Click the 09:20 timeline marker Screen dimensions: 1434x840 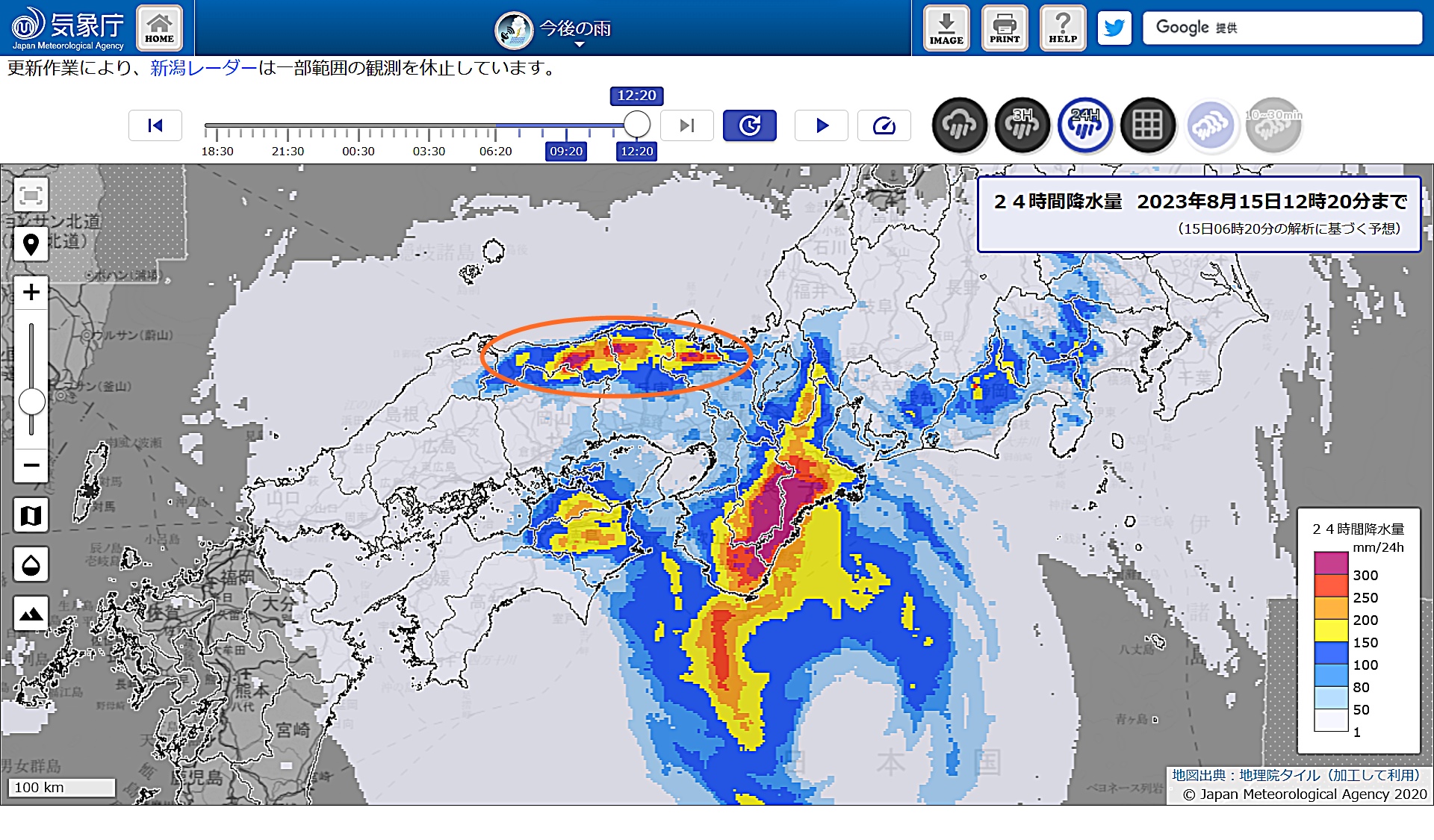click(565, 152)
